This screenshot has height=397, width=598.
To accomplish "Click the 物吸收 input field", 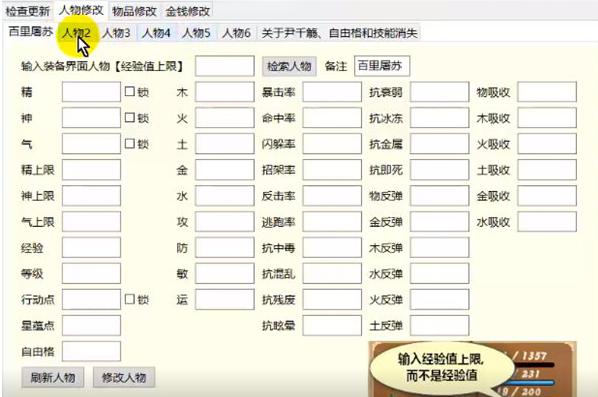I will click(x=547, y=92).
